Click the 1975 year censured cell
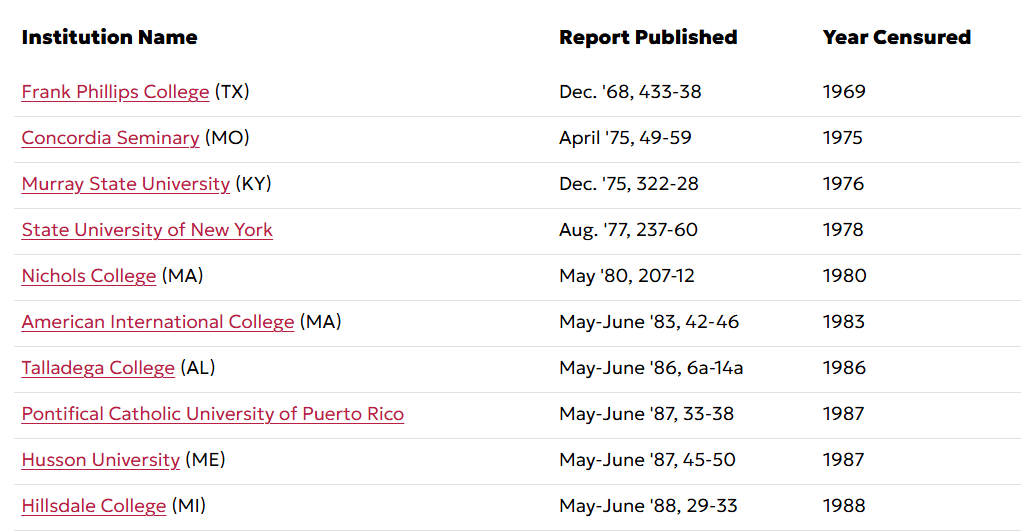Screen dimensions: 1023x531 pos(842,138)
